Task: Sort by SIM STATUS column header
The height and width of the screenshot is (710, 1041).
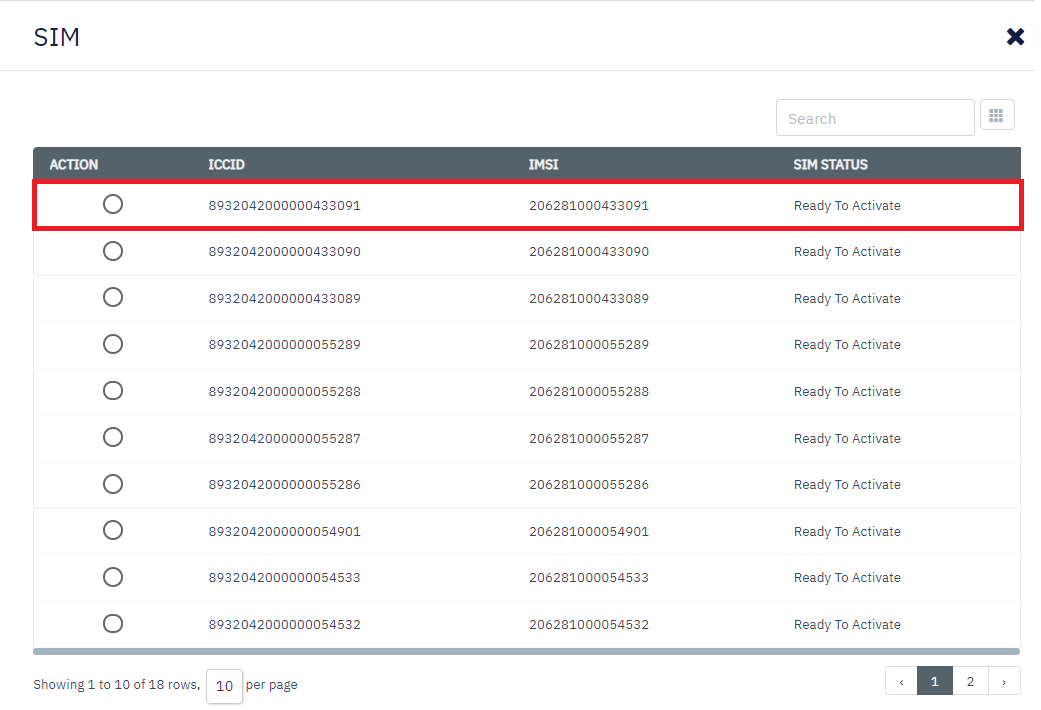Action: (830, 165)
